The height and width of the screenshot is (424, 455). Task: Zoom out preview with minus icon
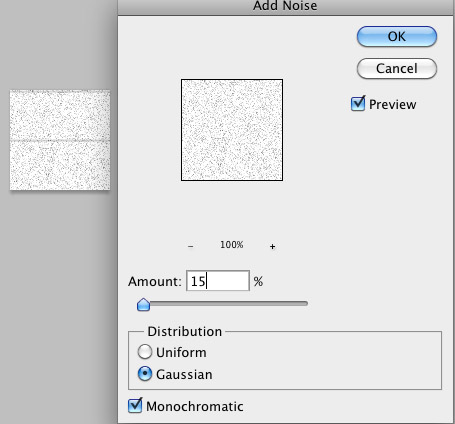190,246
